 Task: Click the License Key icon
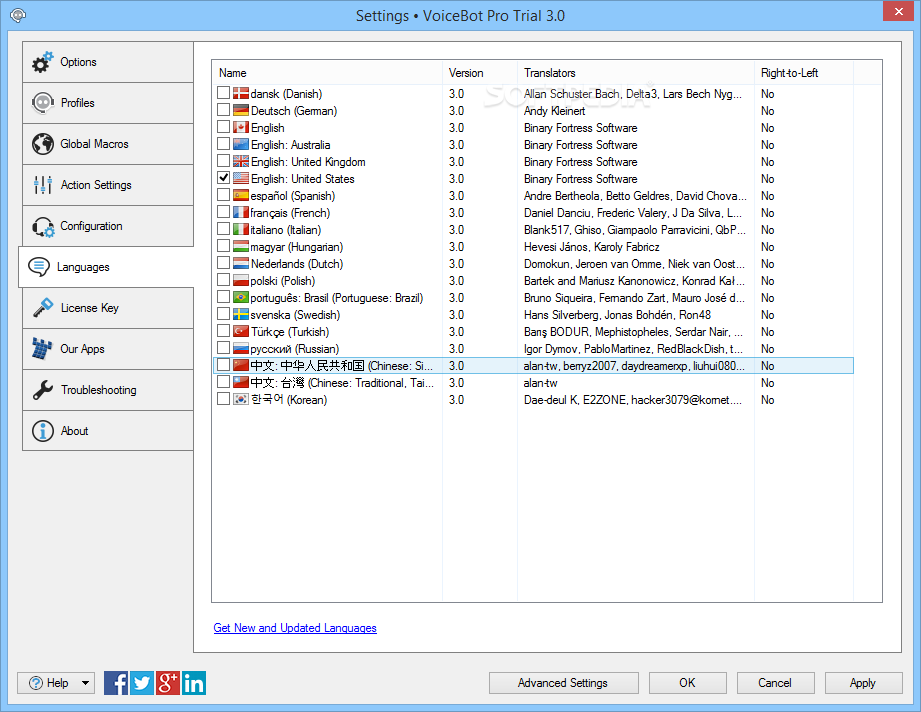[x=43, y=308]
